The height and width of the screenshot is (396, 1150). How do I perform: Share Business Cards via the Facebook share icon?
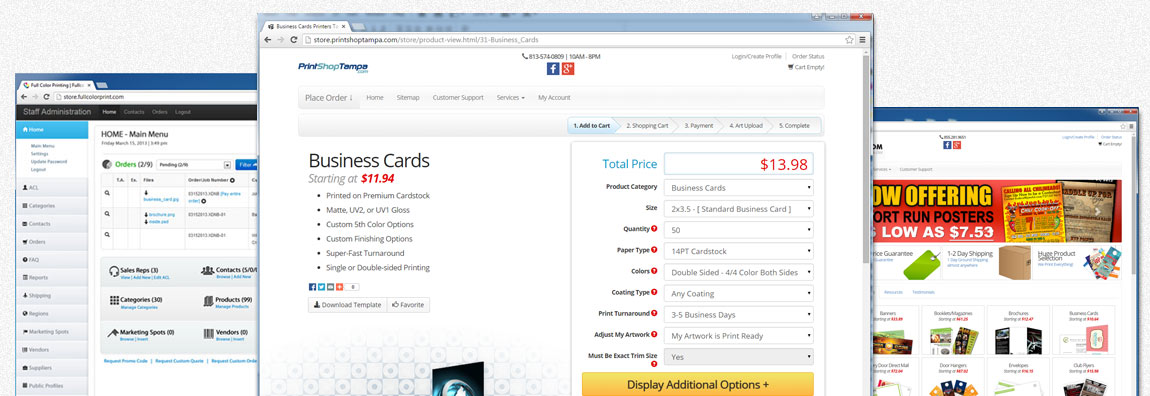312,287
